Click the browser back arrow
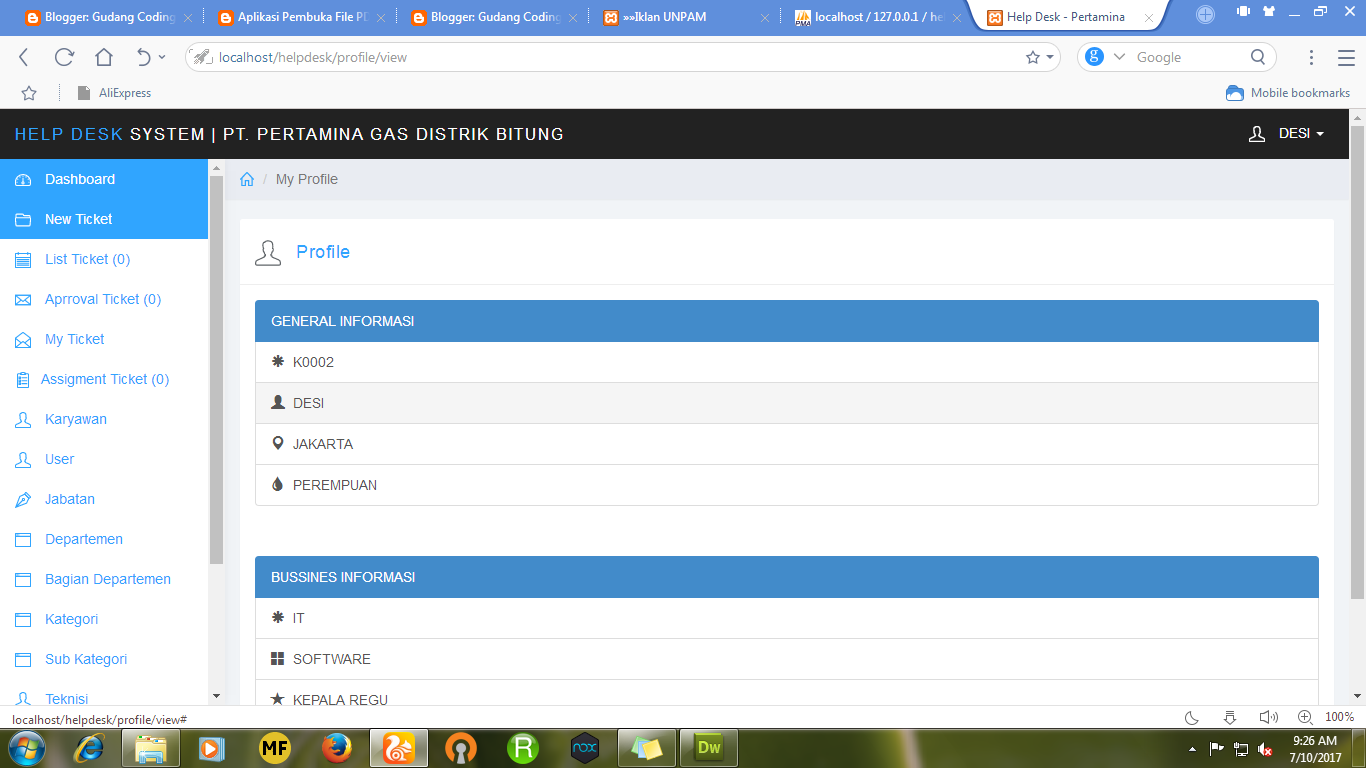1366x768 pixels. (x=24, y=57)
